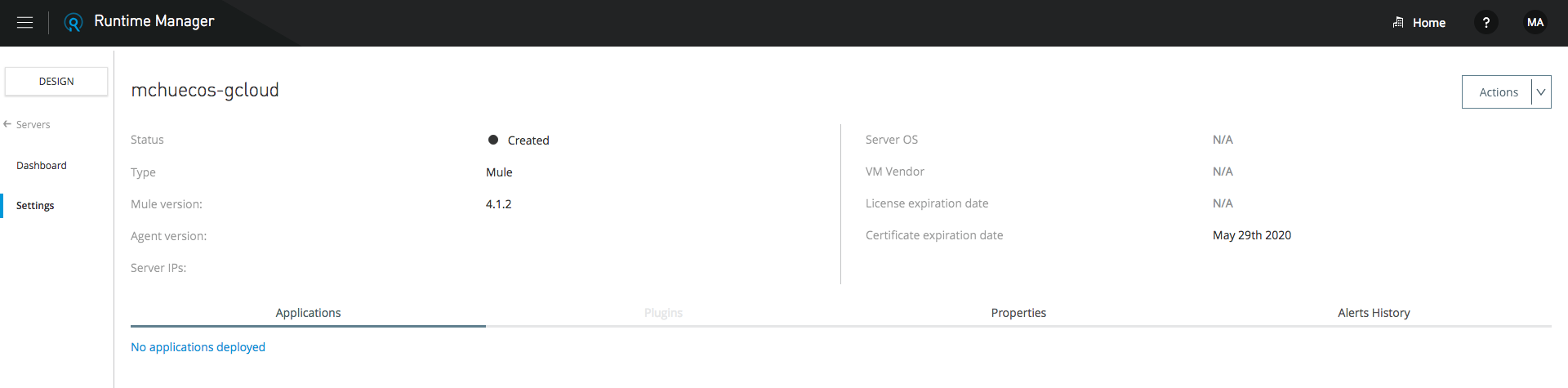This screenshot has width=1568, height=388.
Task: Click the May 29th 2020 date
Action: (x=1252, y=235)
